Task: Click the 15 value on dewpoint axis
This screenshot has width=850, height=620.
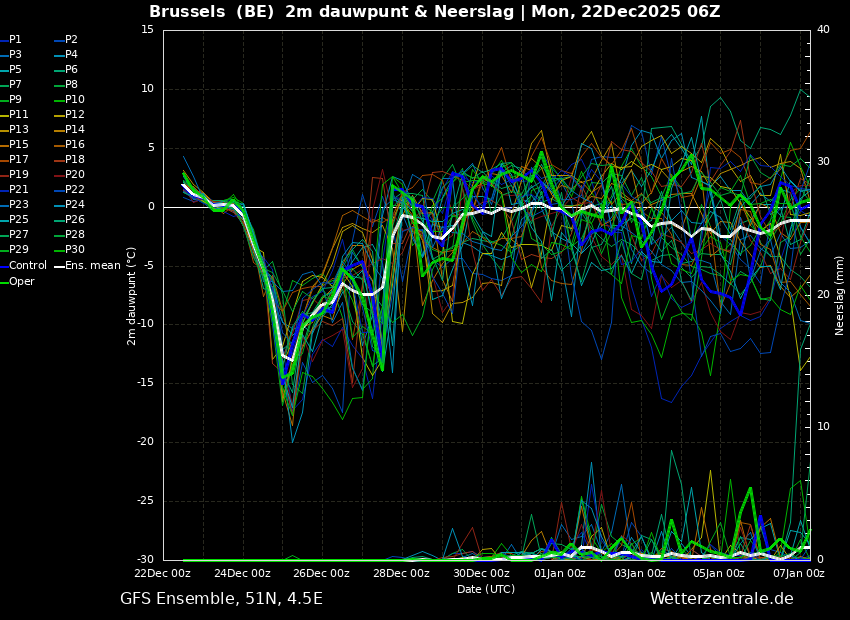Action: pyautogui.click(x=148, y=29)
